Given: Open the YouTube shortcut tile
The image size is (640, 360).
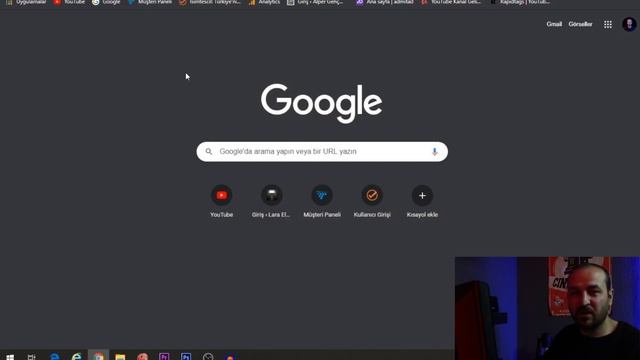Looking at the screenshot, I should click(x=222, y=201).
